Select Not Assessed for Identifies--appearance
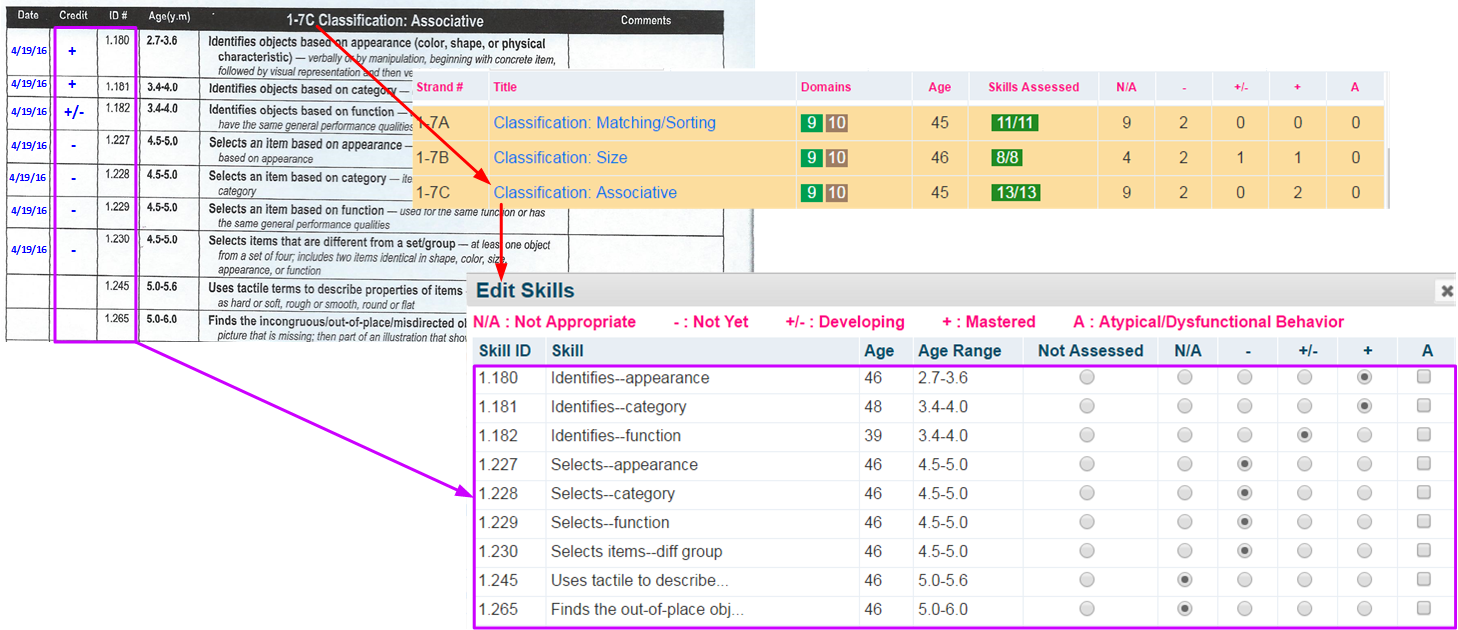Viewport: 1458px width, 630px height. click(1087, 378)
